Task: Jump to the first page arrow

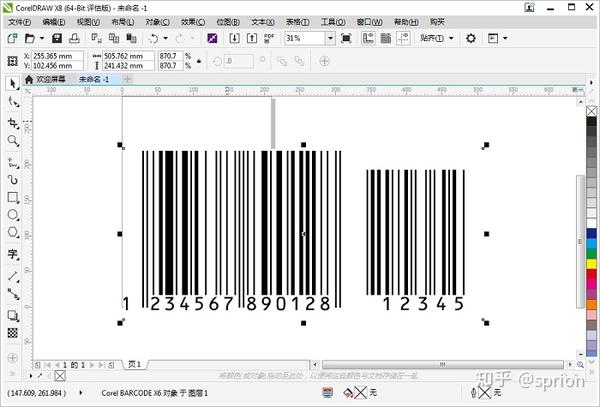Action: click(x=48, y=365)
